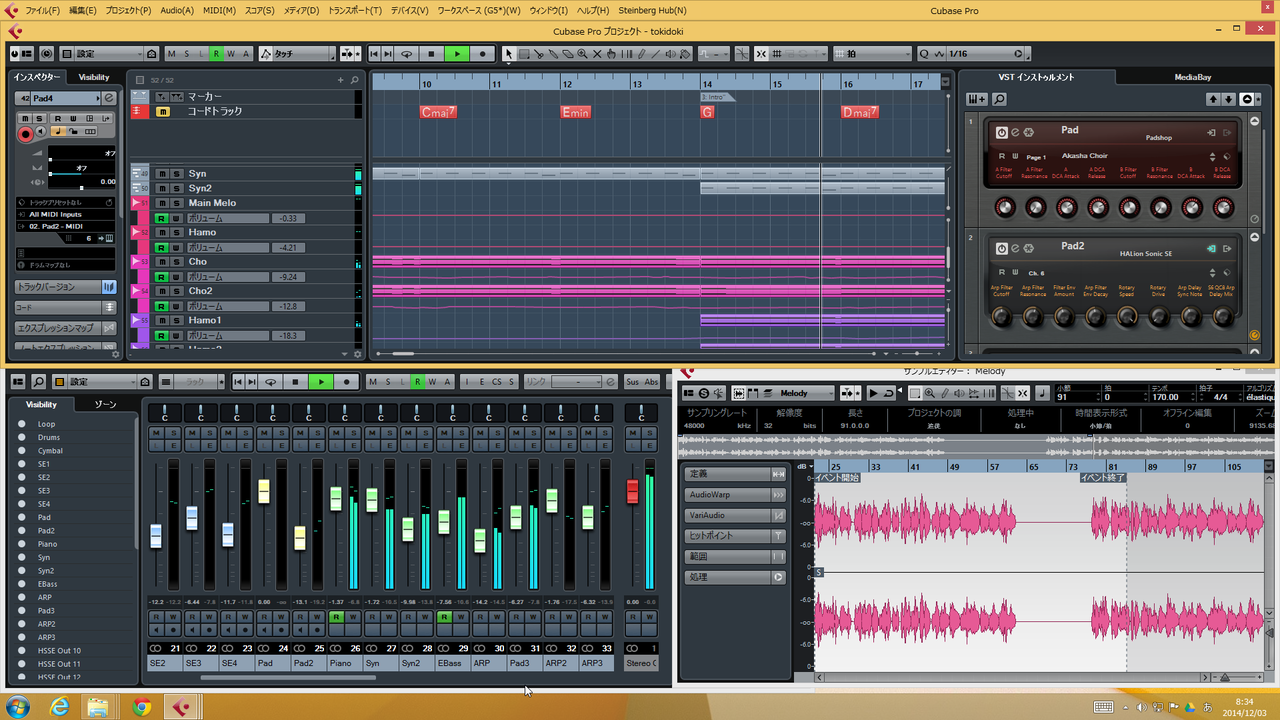Start playback in the project window transport

(456, 54)
